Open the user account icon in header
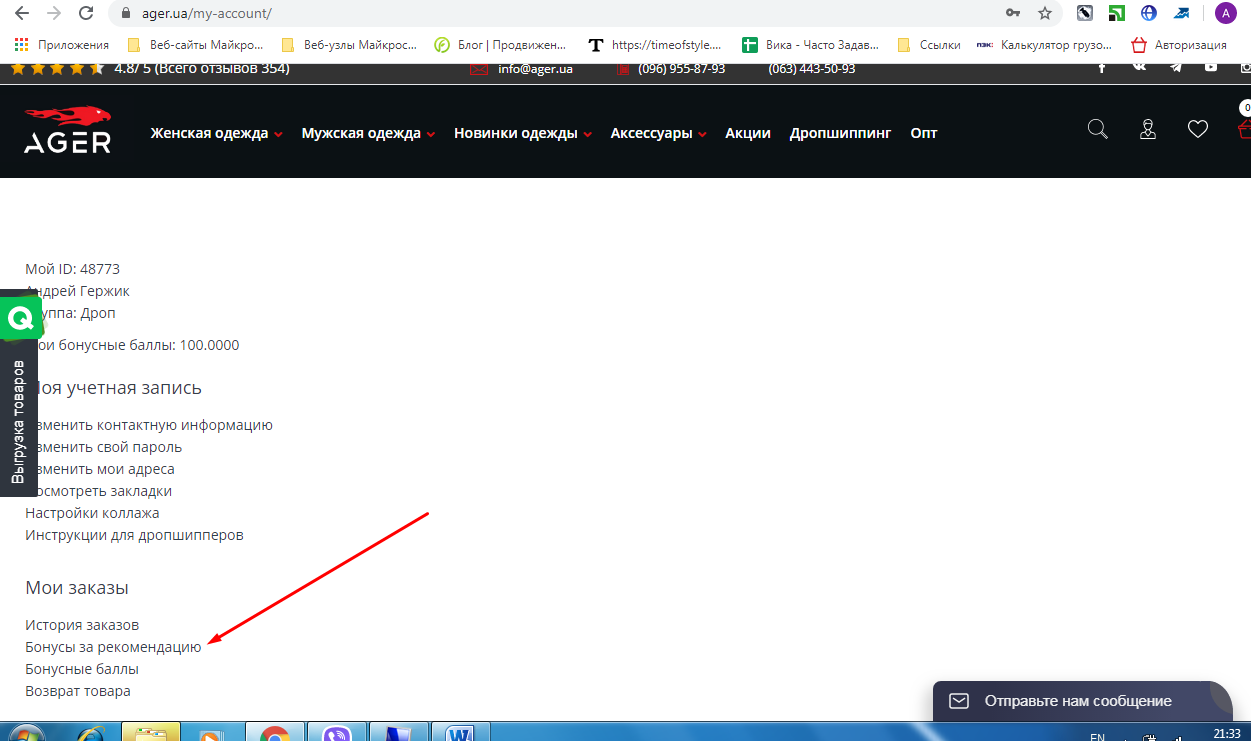This screenshot has width=1251, height=741. pos(1148,130)
